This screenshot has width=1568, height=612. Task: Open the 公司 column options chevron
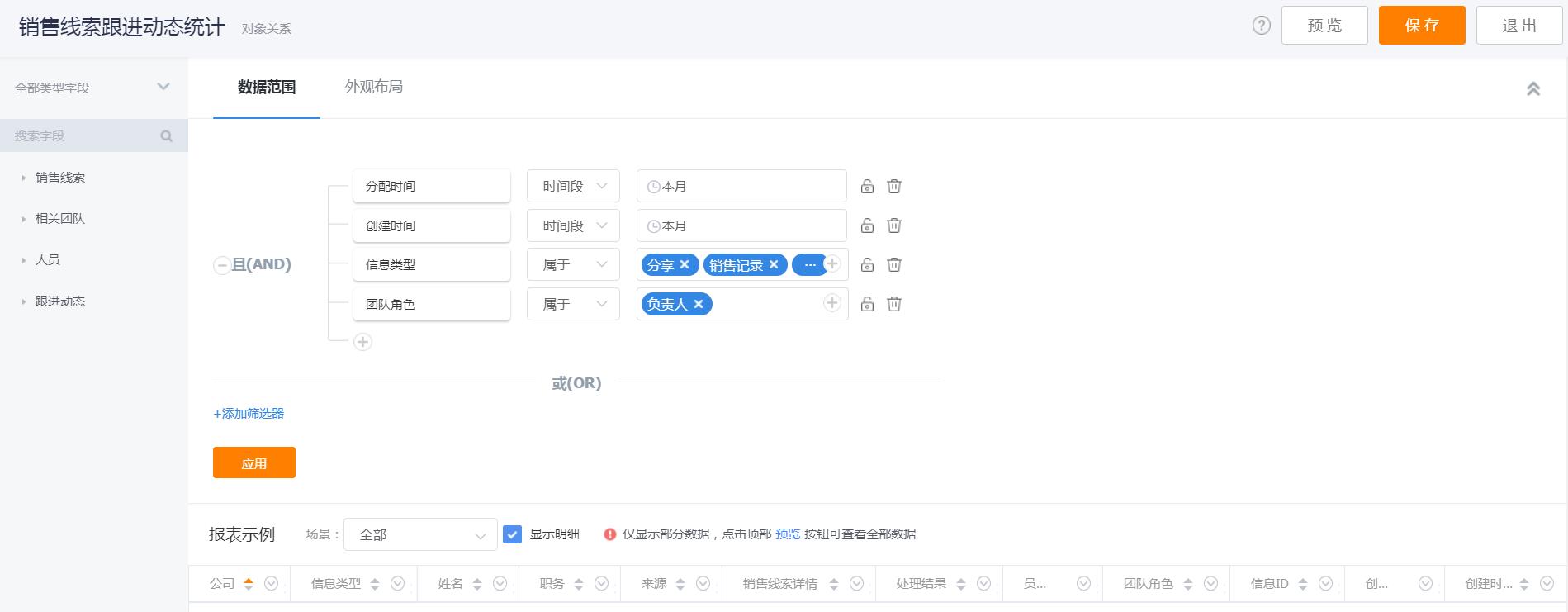(x=271, y=584)
